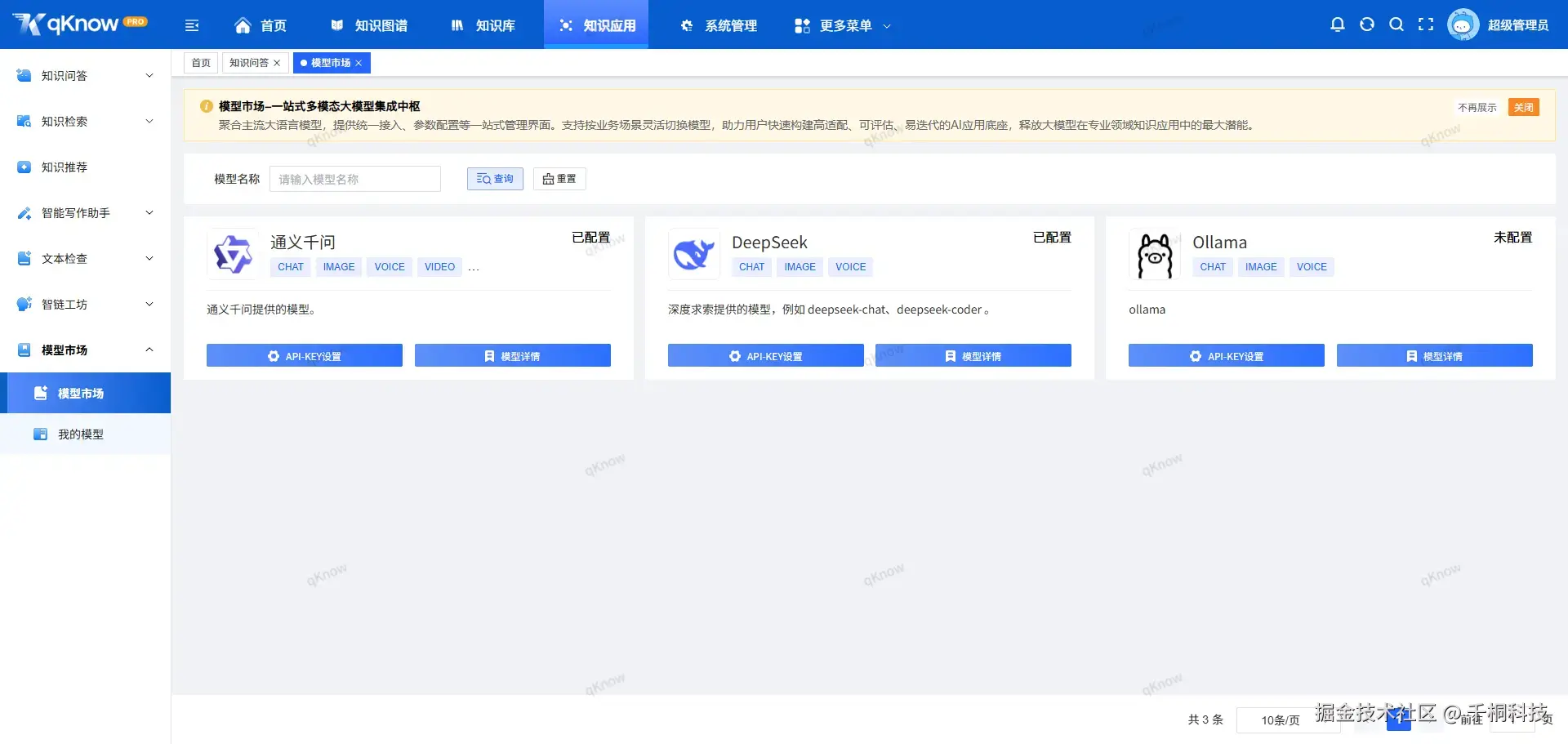Open API-KEY设置 for DeepSeek

pos(765,355)
